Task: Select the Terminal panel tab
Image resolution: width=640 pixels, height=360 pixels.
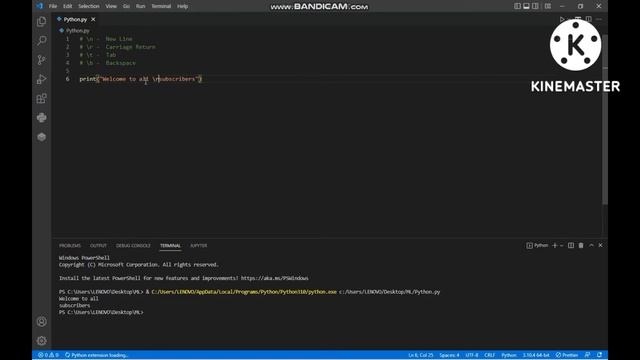Action: (170, 246)
